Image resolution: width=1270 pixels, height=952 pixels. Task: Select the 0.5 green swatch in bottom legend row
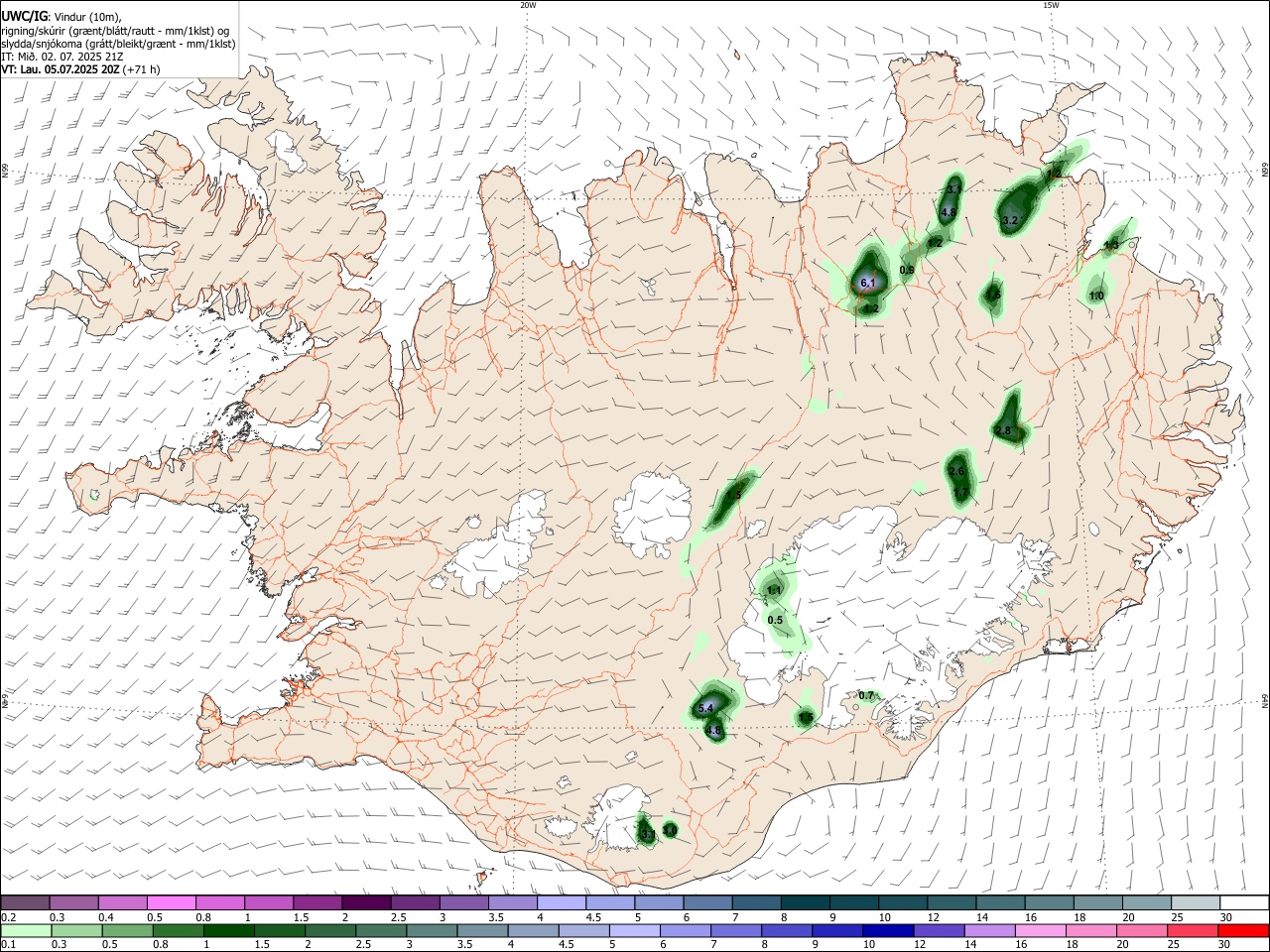point(127,931)
